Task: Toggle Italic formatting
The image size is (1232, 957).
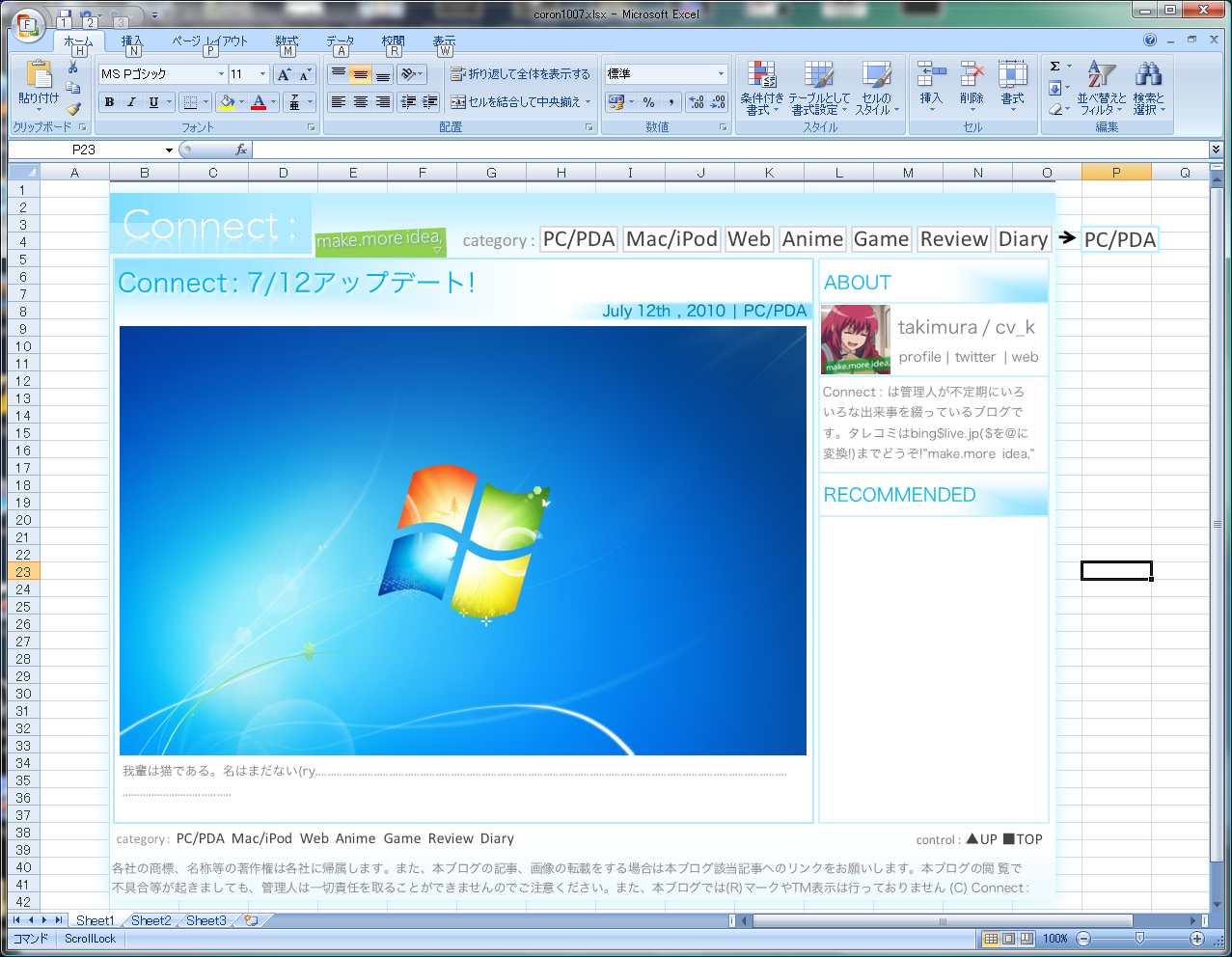Action: (x=130, y=101)
